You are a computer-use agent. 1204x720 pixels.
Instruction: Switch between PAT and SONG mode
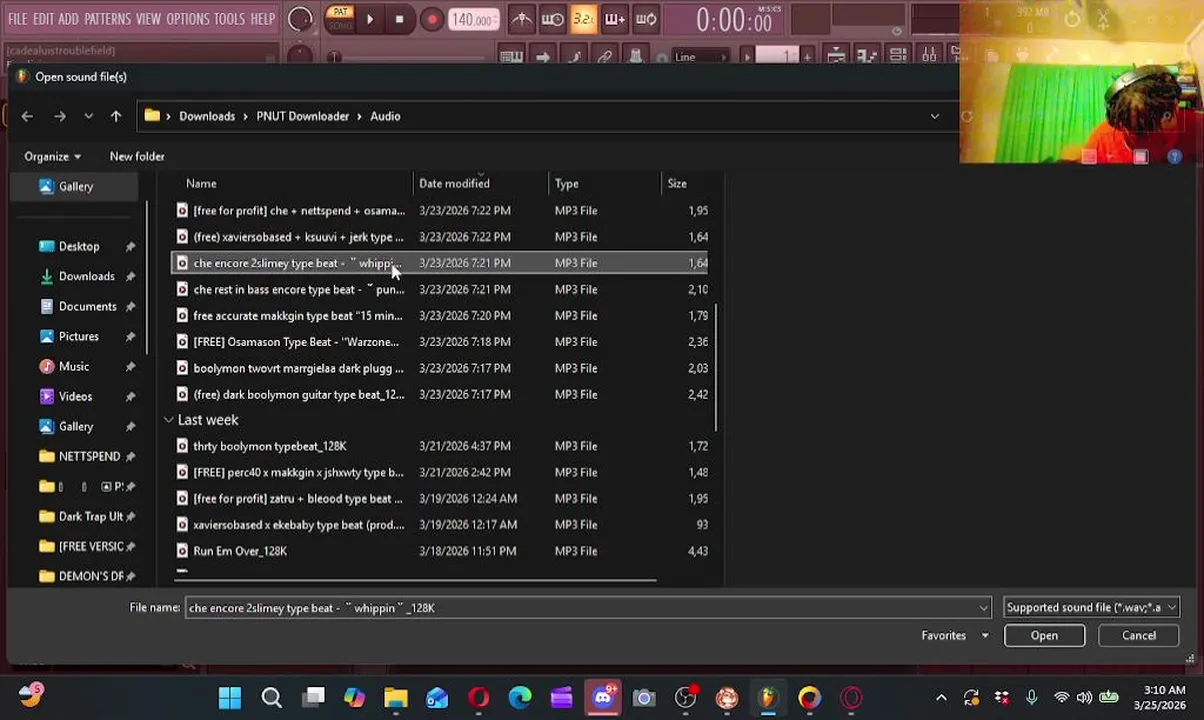point(339,18)
